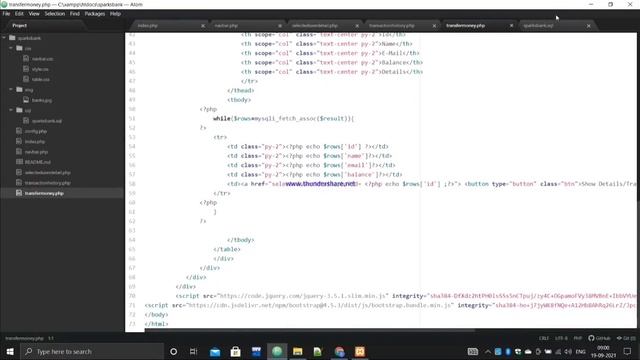Image resolution: width=640 pixels, height=360 pixels.
Task: Open the notification center icon
Action: (x=627, y=351)
